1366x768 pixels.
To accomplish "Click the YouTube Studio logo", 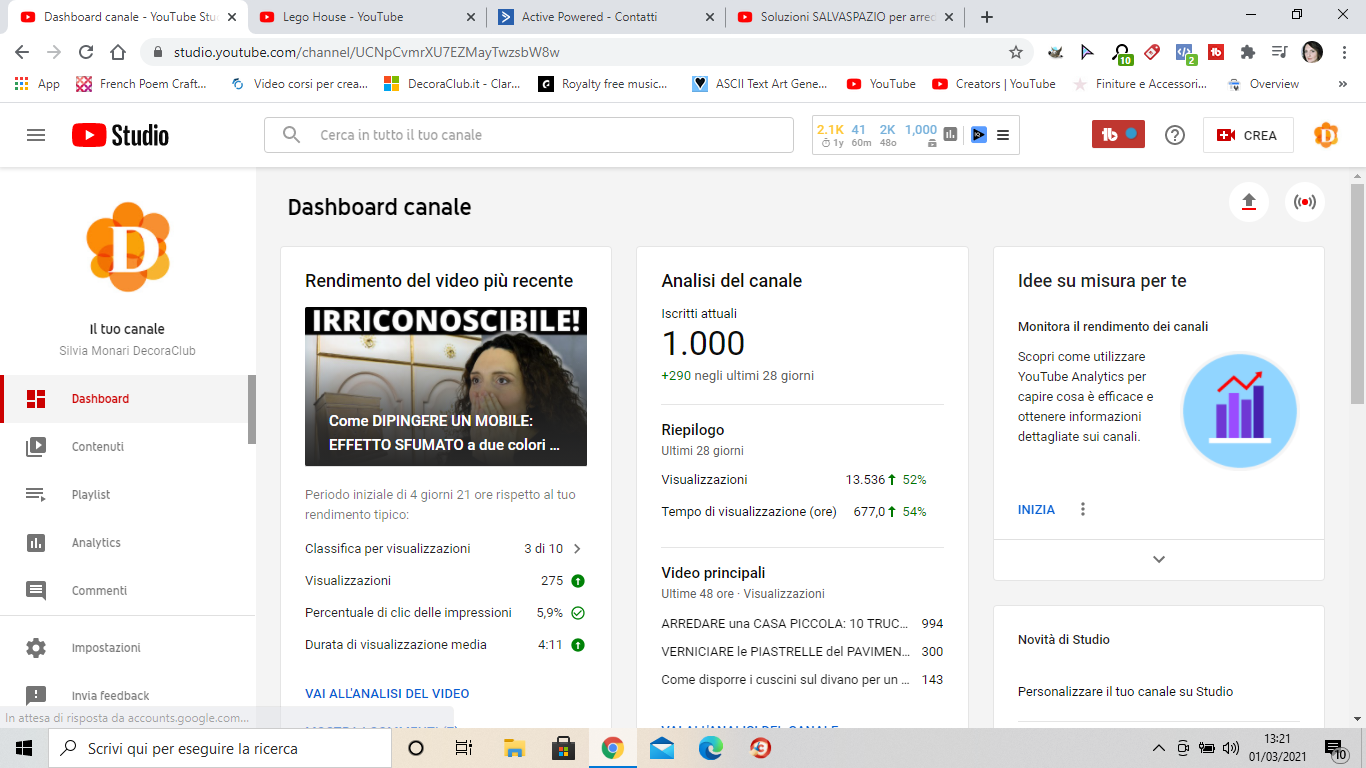I will 120,135.
